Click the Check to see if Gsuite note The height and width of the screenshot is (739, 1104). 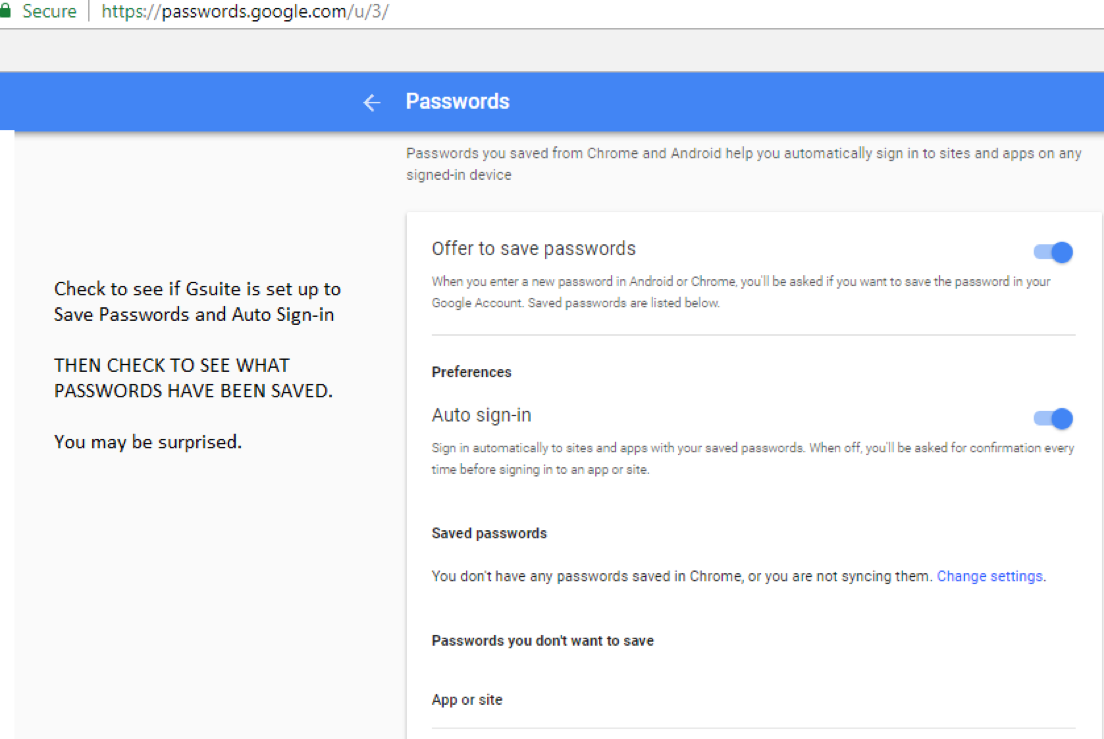(x=197, y=302)
